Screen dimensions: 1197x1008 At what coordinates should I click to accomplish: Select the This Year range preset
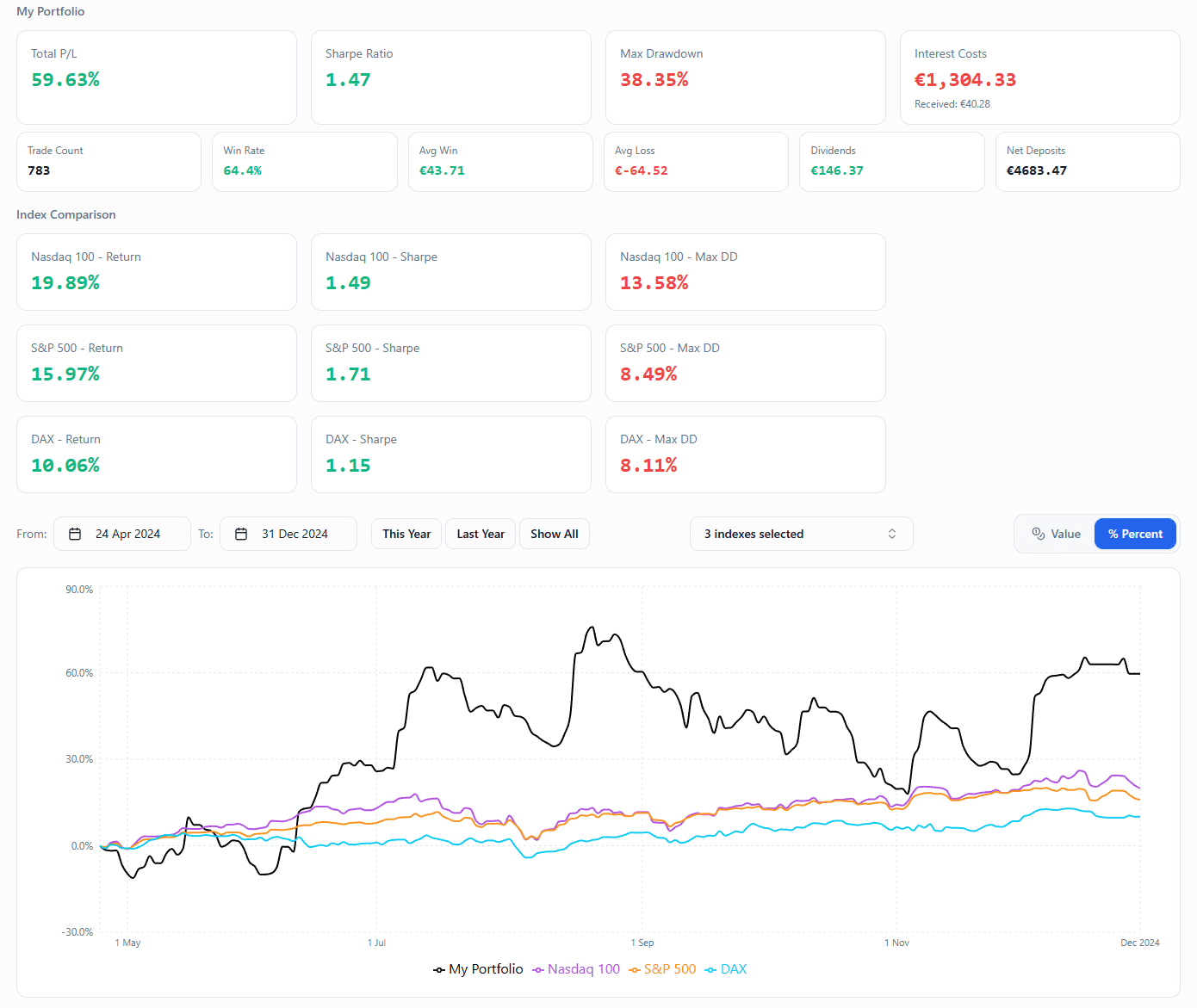tap(406, 534)
